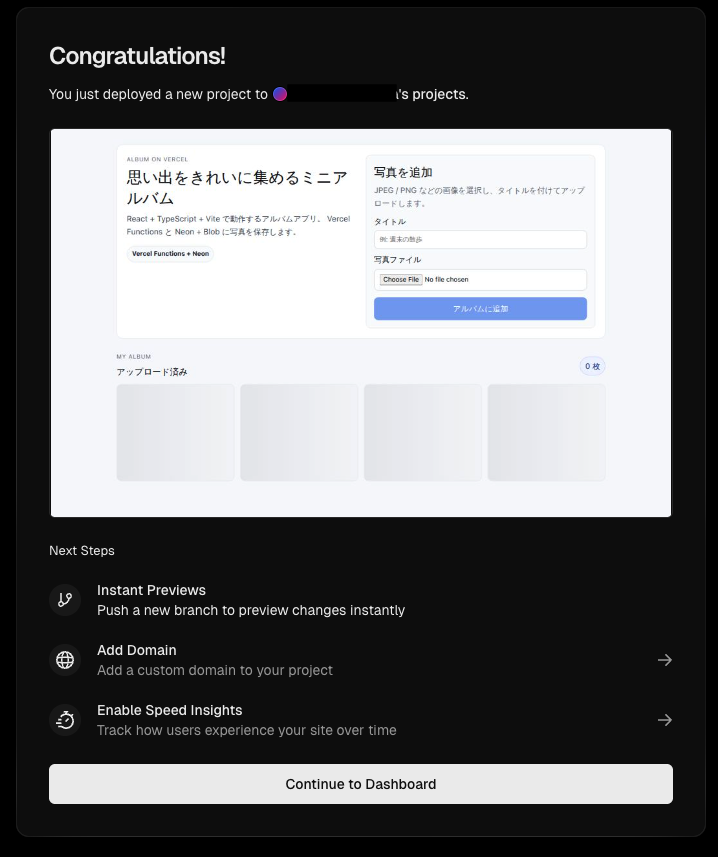Click the Choose File button in the preview

coord(400,279)
